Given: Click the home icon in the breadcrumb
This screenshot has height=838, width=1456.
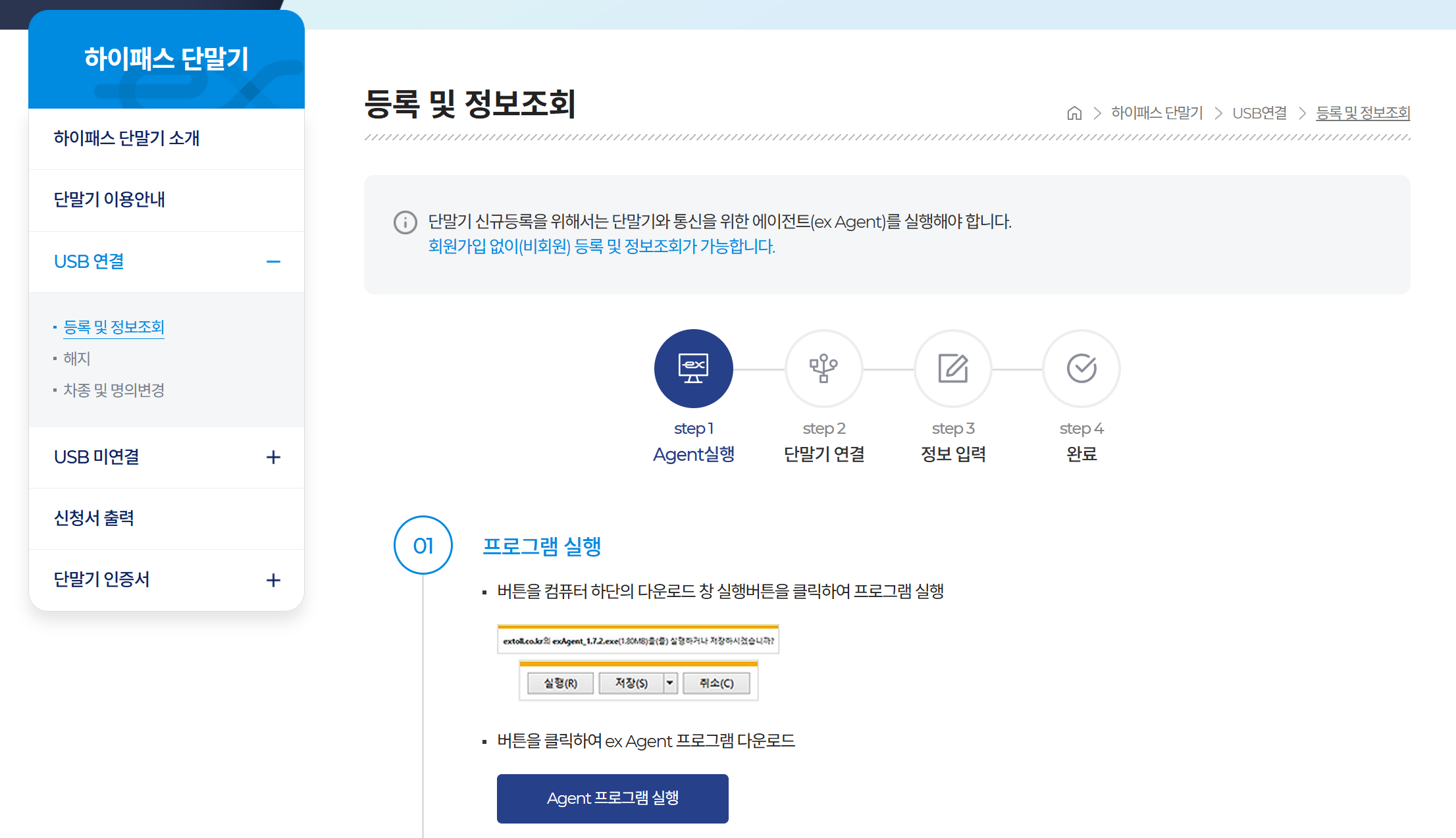Looking at the screenshot, I should (x=1074, y=113).
